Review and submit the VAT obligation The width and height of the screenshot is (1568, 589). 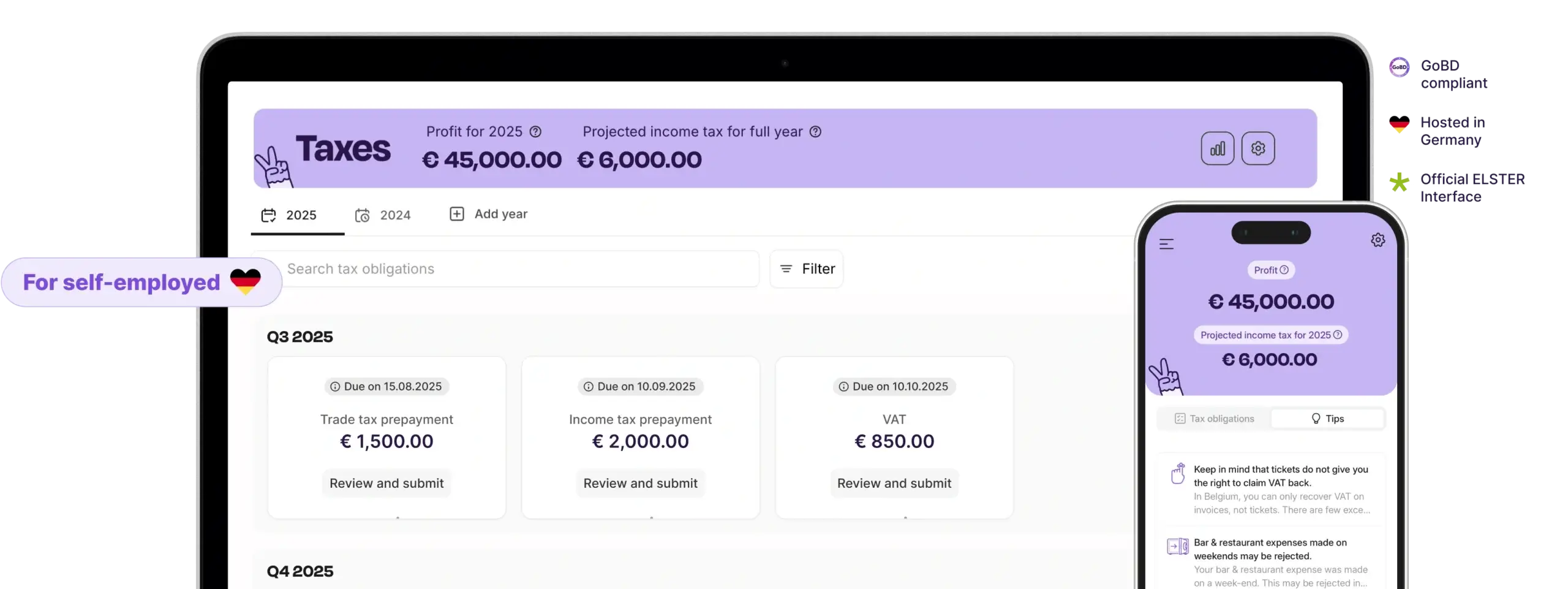pos(894,483)
